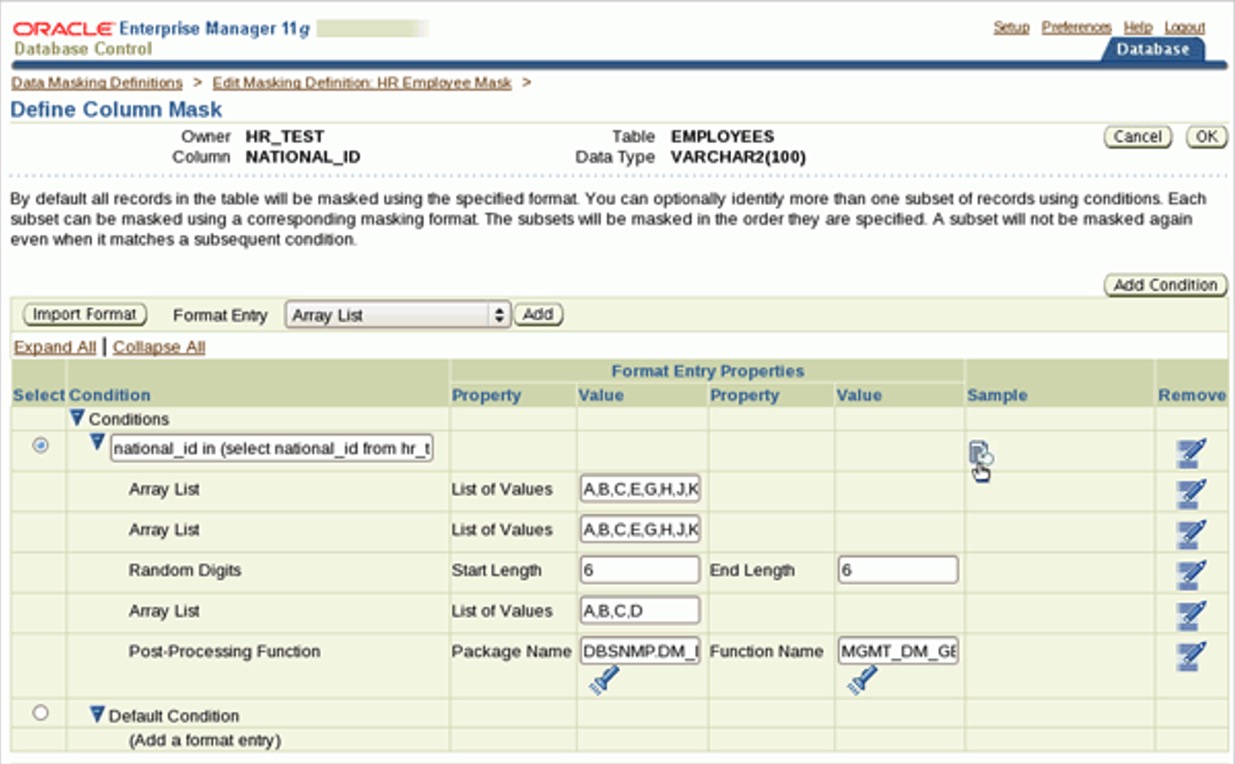
Task: Open the Preferences link
Action: pyautogui.click(x=1076, y=27)
